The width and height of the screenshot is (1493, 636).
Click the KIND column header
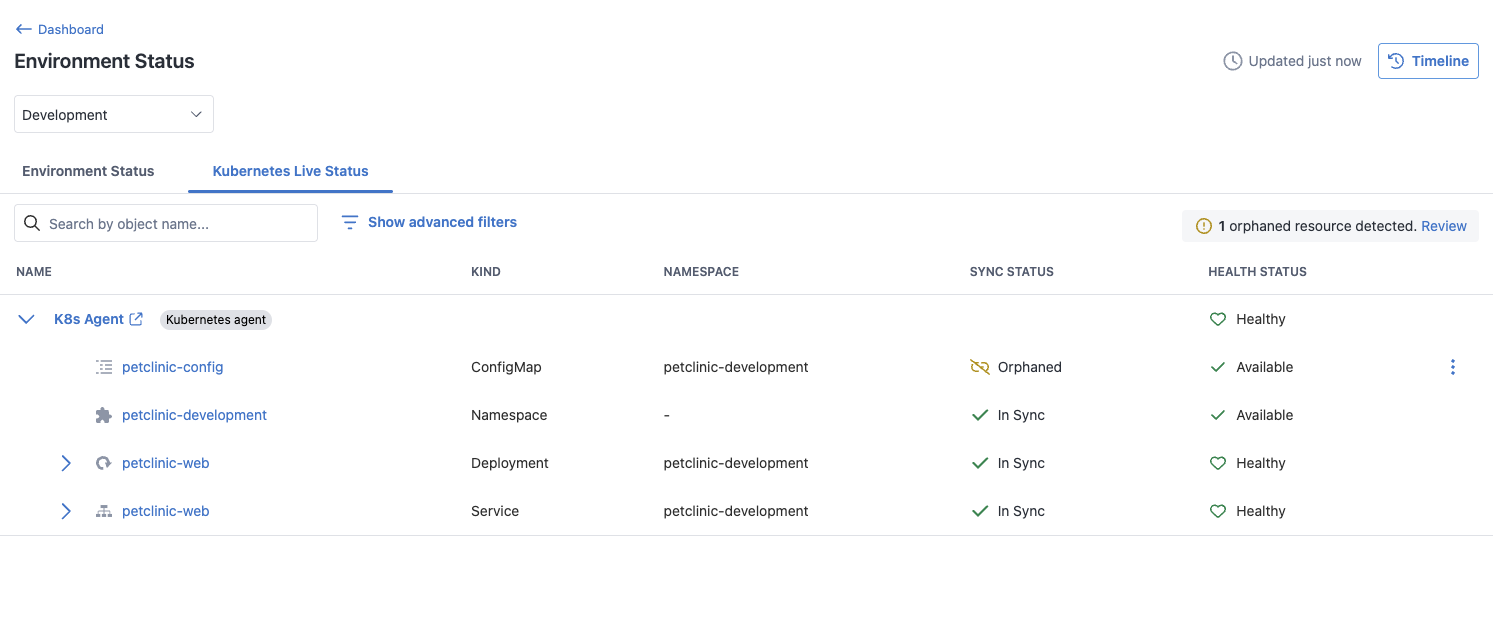[x=486, y=272]
